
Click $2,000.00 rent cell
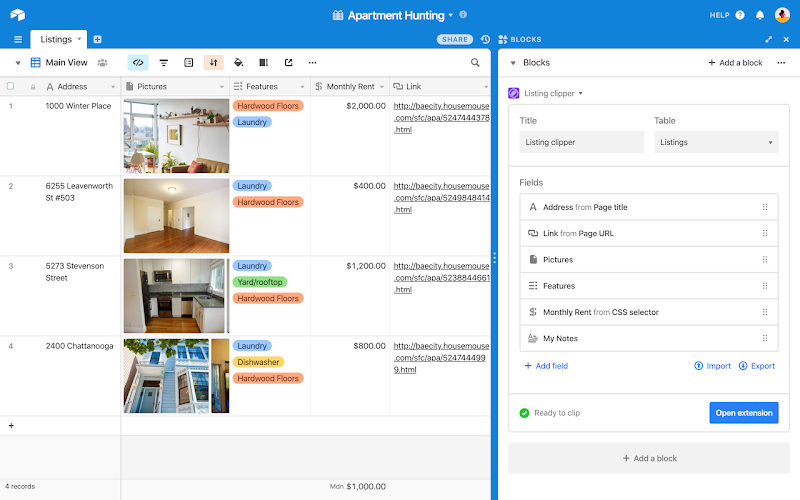tap(350, 136)
